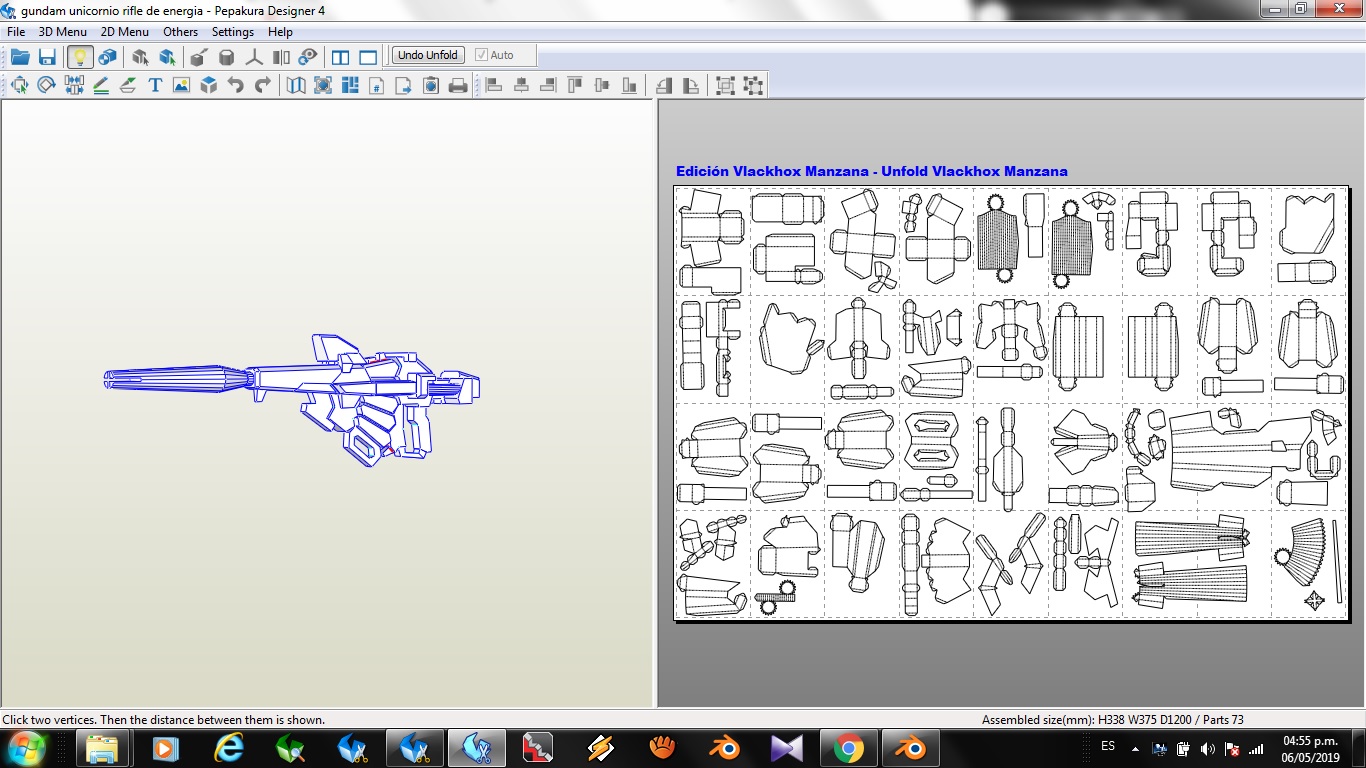
Task: Click the Undo Unfold button
Action: click(x=428, y=55)
